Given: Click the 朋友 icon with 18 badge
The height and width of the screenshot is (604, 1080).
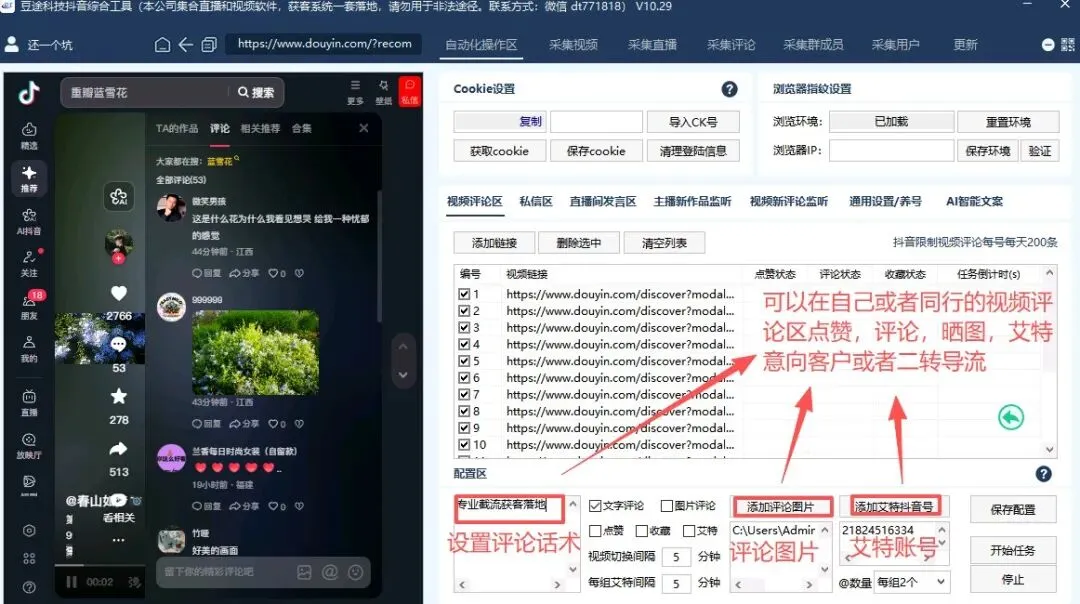Looking at the screenshot, I should click(27, 303).
